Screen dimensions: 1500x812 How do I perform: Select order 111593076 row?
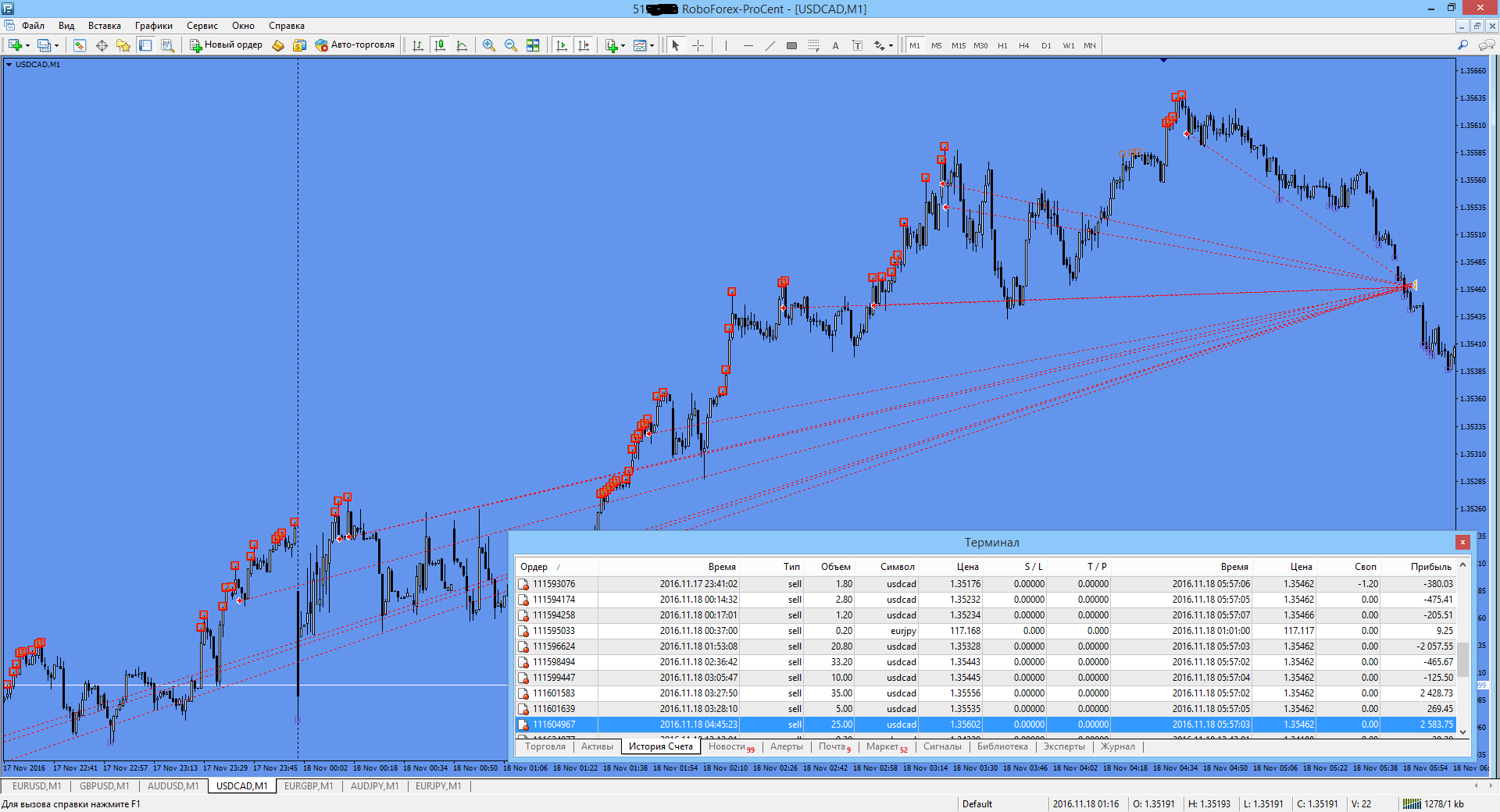coord(986,584)
